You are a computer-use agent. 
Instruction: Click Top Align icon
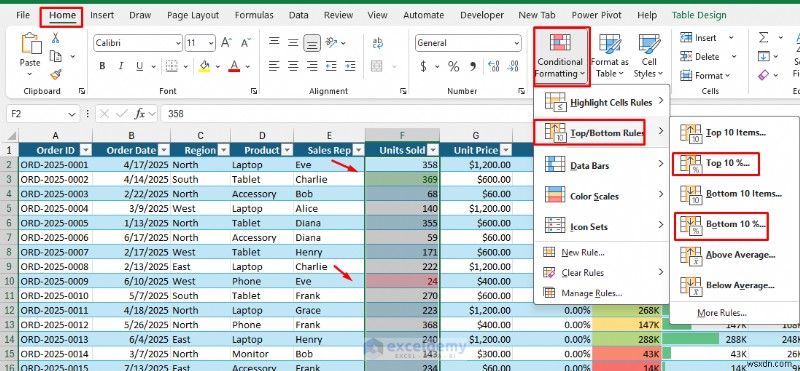274,42
